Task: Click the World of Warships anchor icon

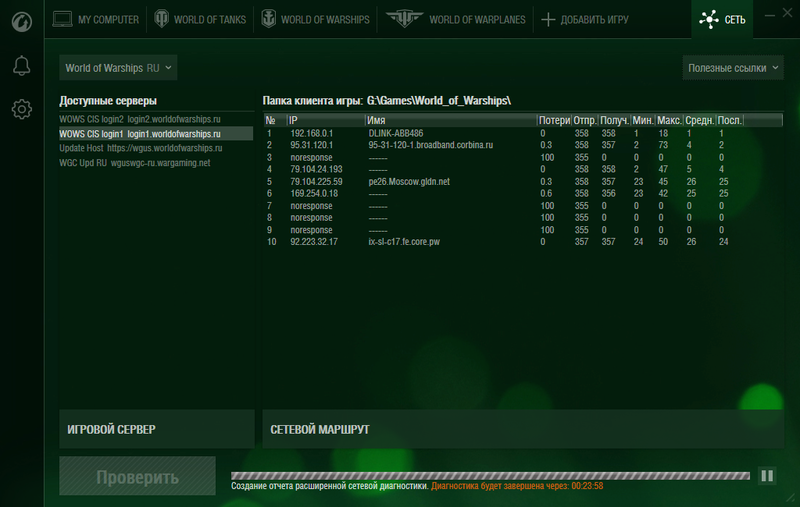Action: (268, 19)
